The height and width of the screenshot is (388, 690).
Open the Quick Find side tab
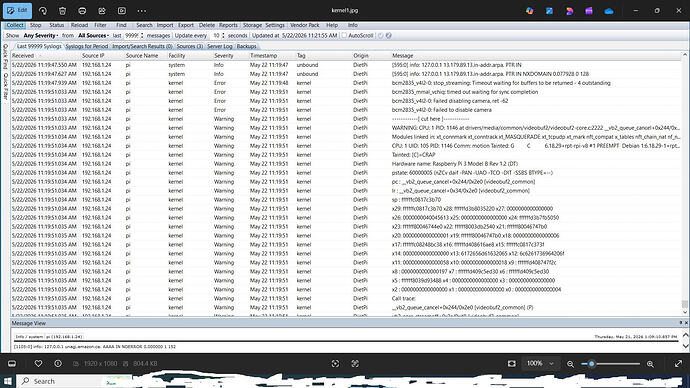[5, 56]
